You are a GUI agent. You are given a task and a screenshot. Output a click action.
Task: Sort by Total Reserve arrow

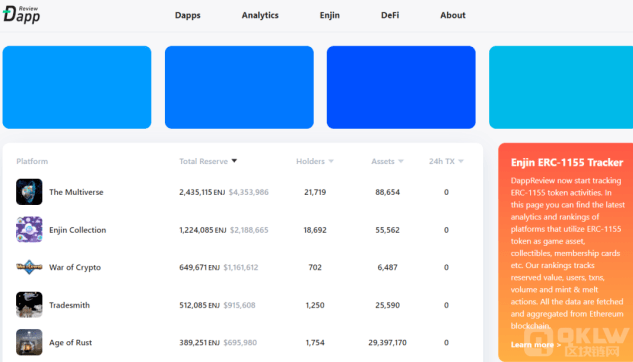(234, 161)
